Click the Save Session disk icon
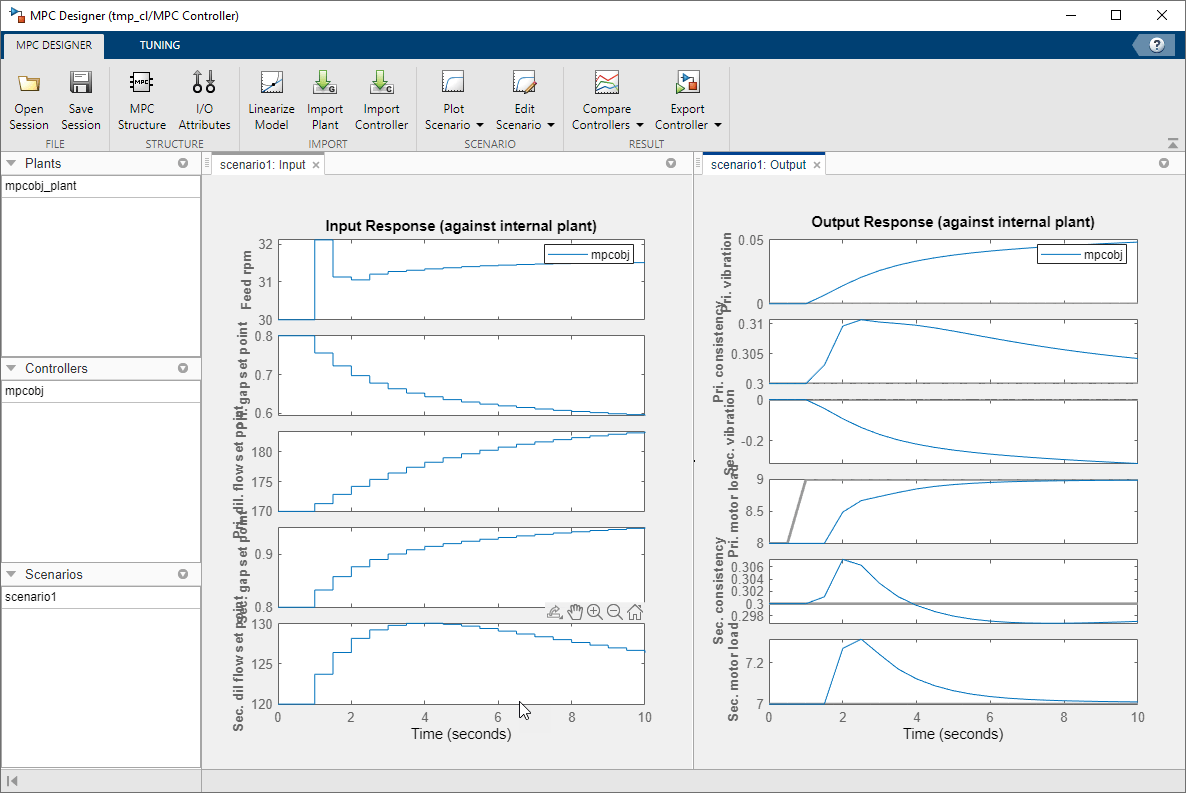This screenshot has width=1186, height=793. click(x=80, y=83)
